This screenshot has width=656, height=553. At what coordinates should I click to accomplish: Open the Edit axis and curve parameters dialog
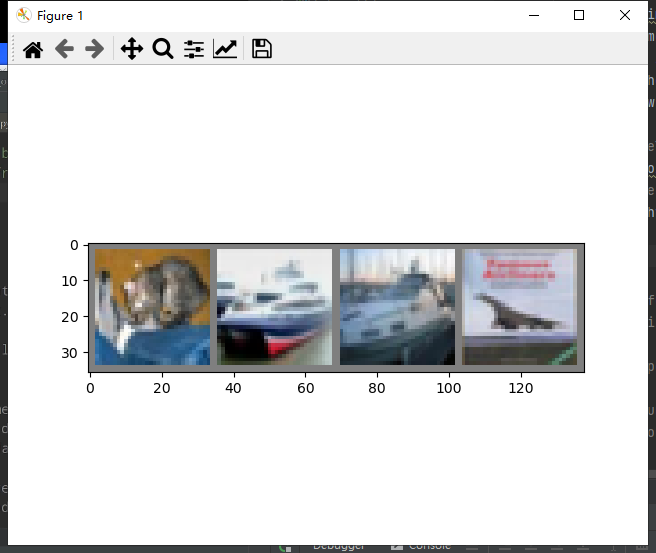click(225, 49)
